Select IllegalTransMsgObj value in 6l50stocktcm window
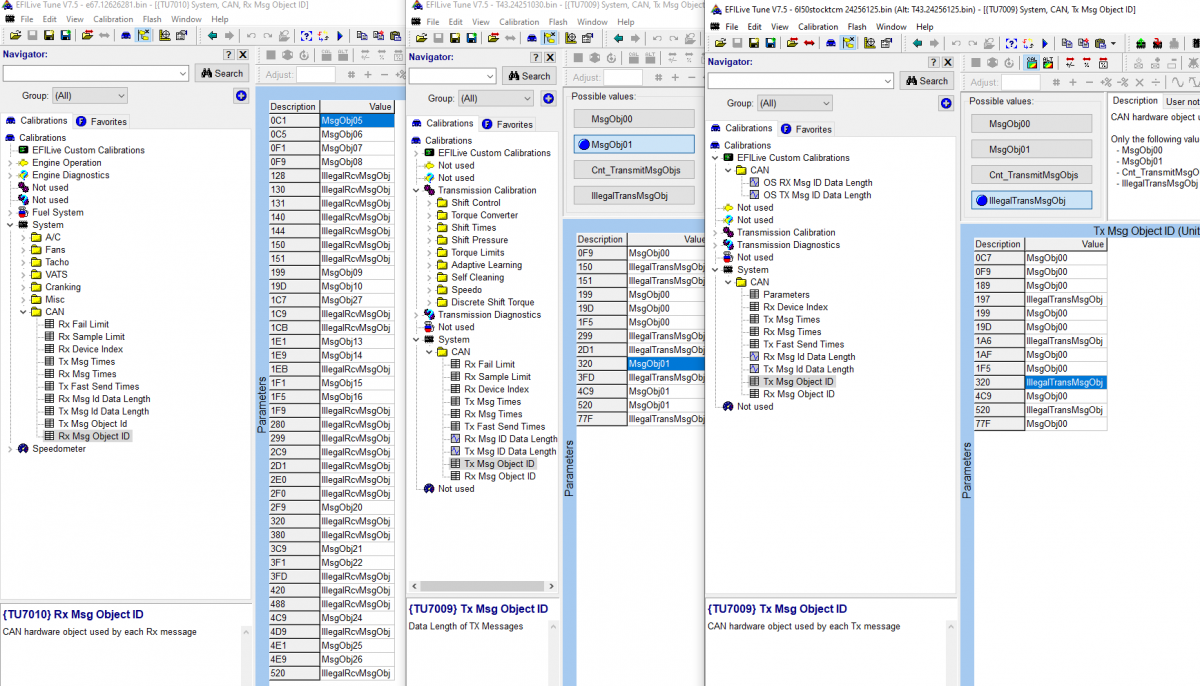This screenshot has height=686, width=1200. [1031, 201]
